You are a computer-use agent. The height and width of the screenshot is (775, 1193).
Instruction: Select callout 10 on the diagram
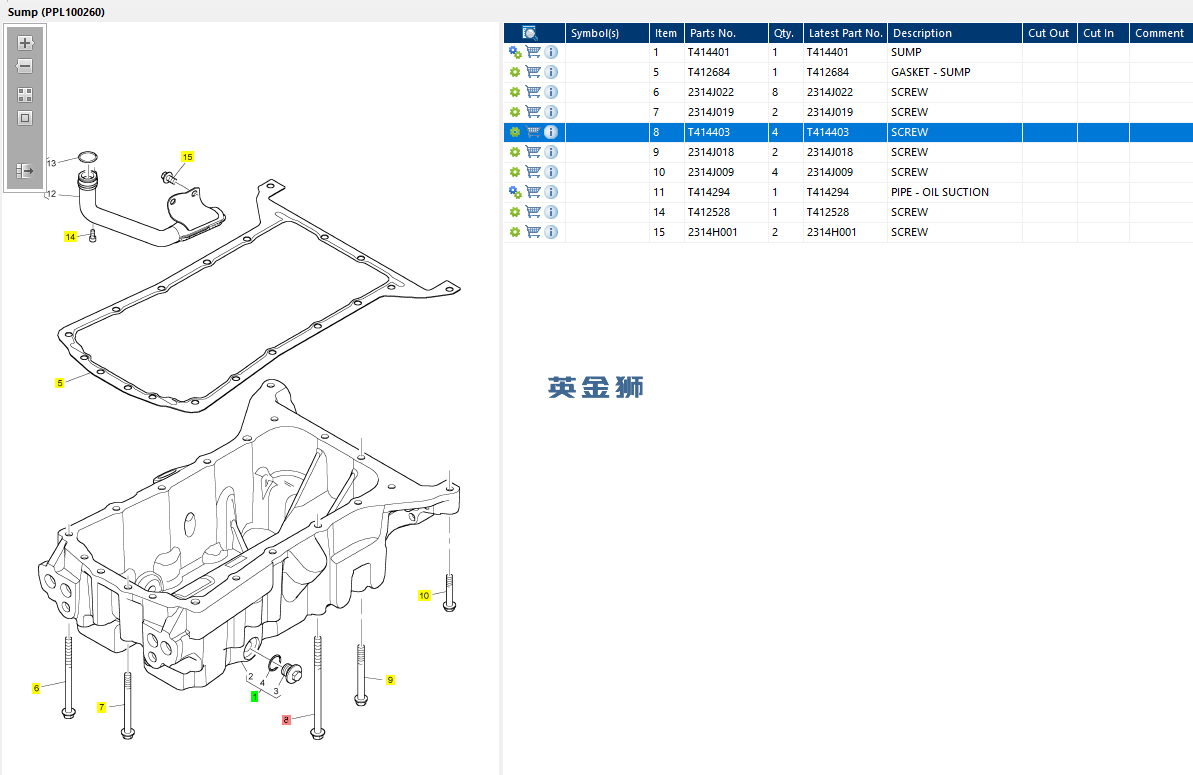[425, 596]
